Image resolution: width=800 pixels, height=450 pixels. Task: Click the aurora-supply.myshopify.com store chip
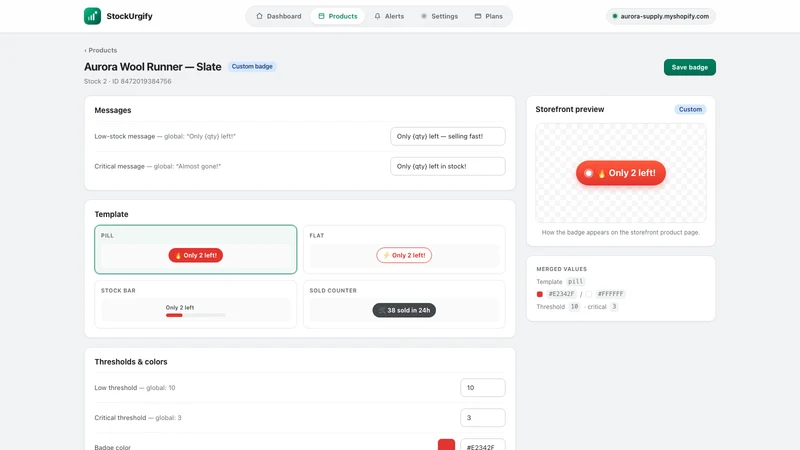pyautogui.click(x=661, y=16)
